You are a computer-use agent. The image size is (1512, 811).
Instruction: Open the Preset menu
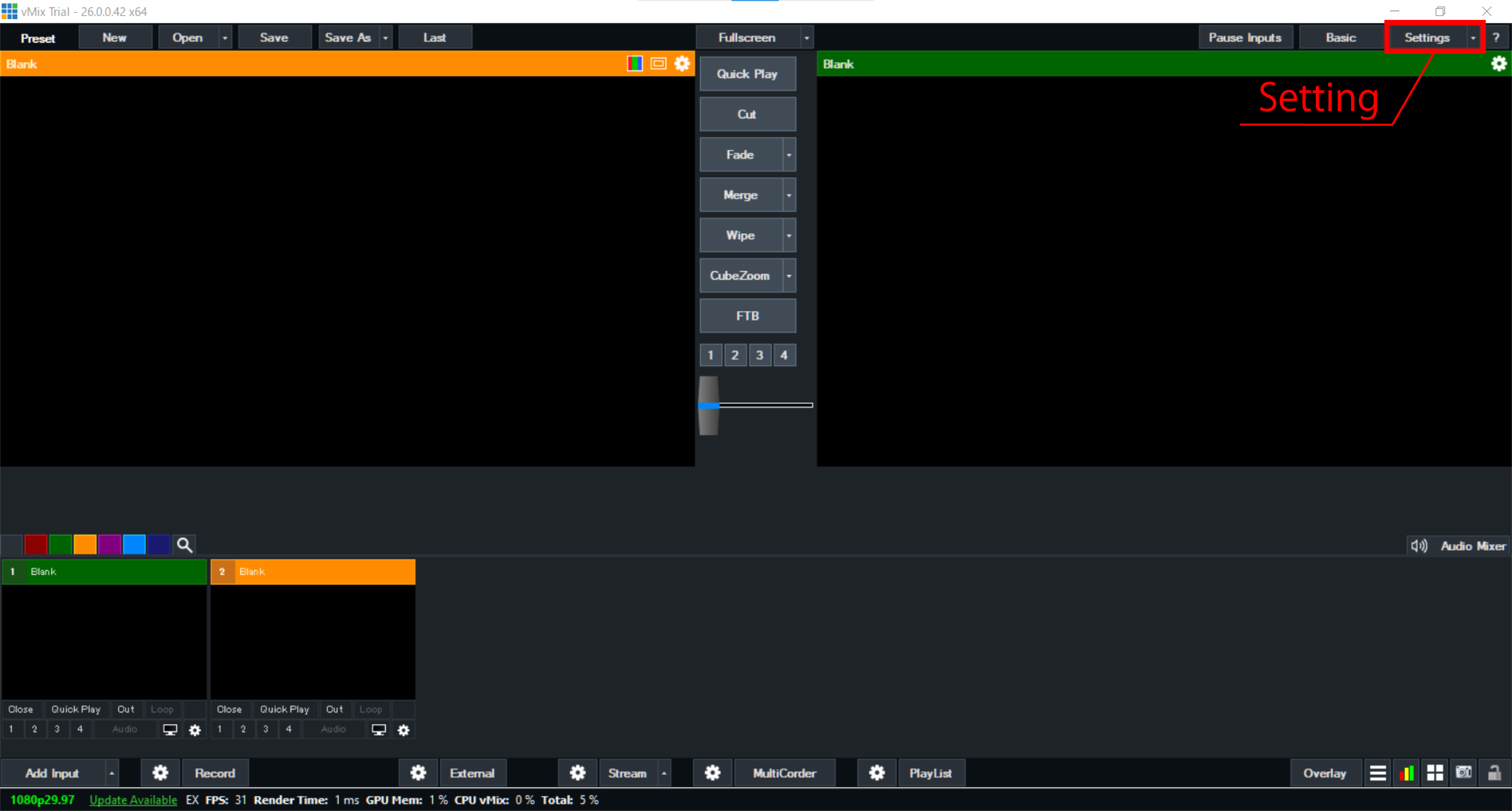coord(38,37)
